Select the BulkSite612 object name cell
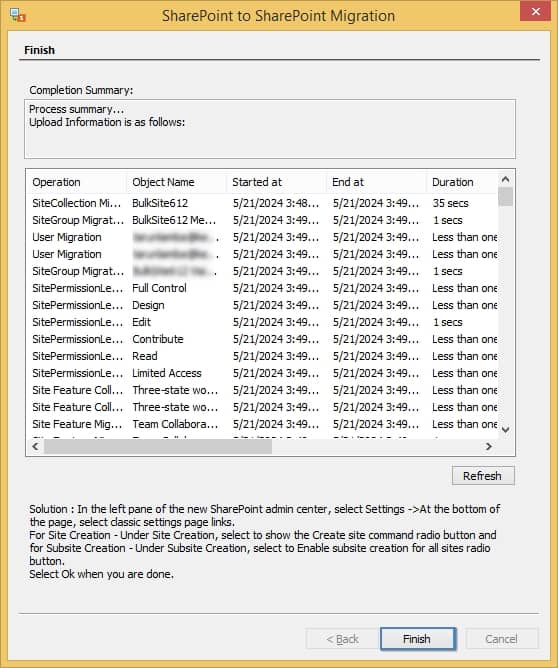This screenshot has width=558, height=668. [160, 203]
